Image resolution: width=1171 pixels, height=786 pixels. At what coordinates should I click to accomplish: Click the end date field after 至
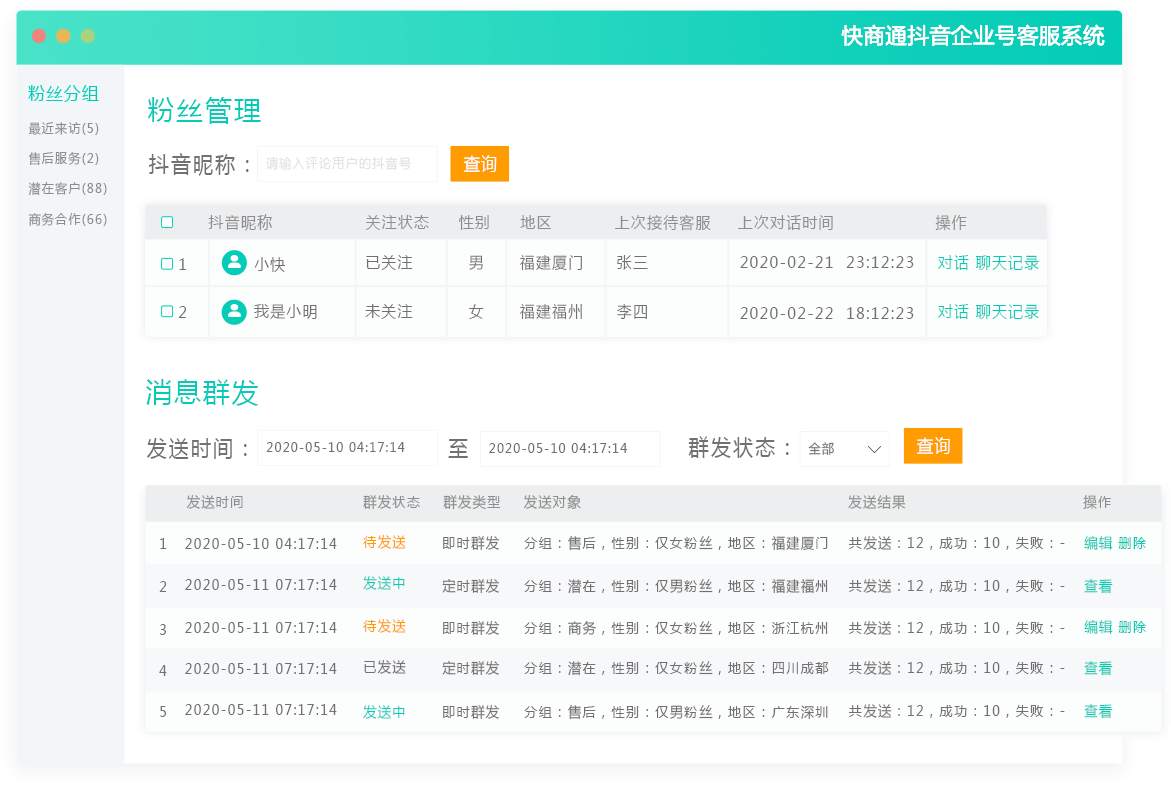[570, 449]
